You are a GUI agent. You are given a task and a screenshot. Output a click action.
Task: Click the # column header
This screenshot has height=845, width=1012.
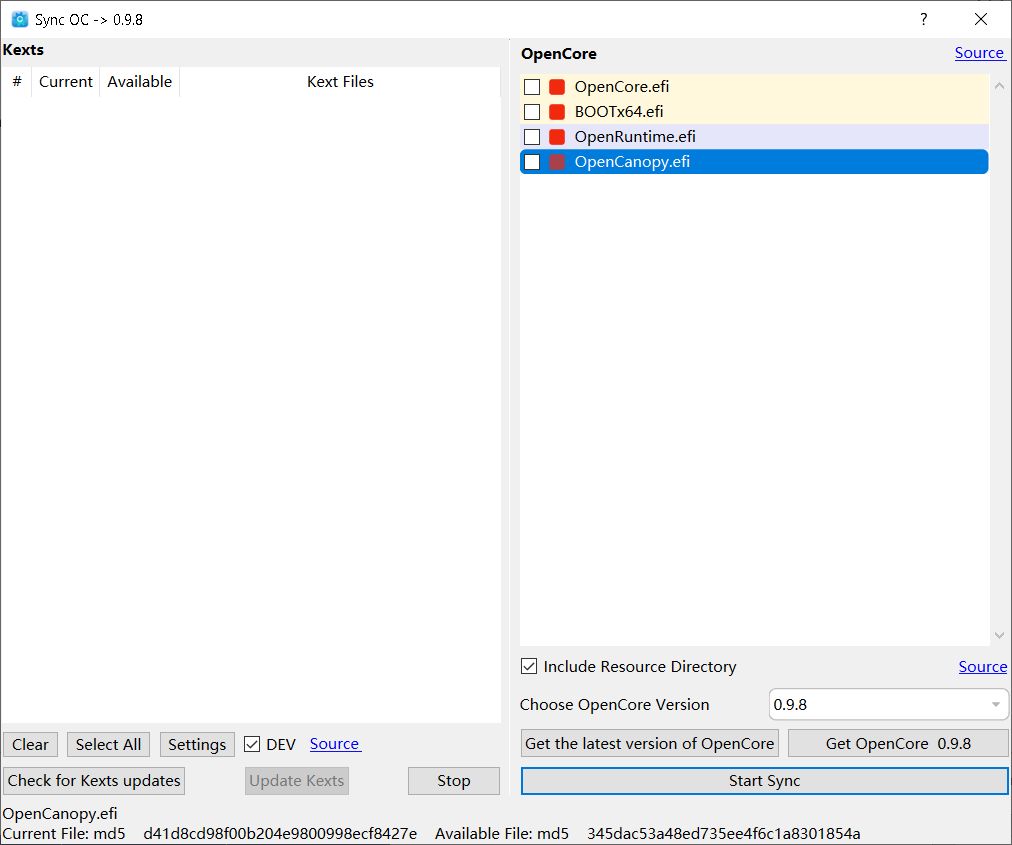click(17, 82)
